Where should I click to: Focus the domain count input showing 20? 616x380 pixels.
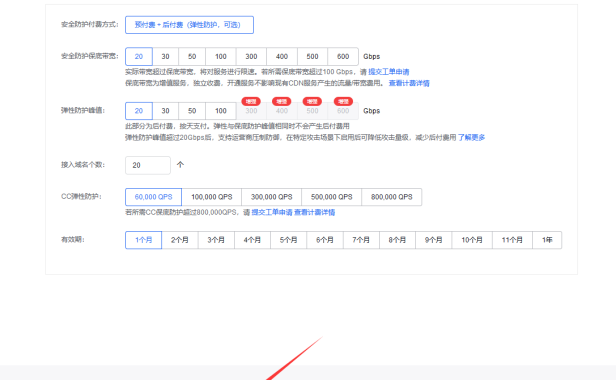148,165
